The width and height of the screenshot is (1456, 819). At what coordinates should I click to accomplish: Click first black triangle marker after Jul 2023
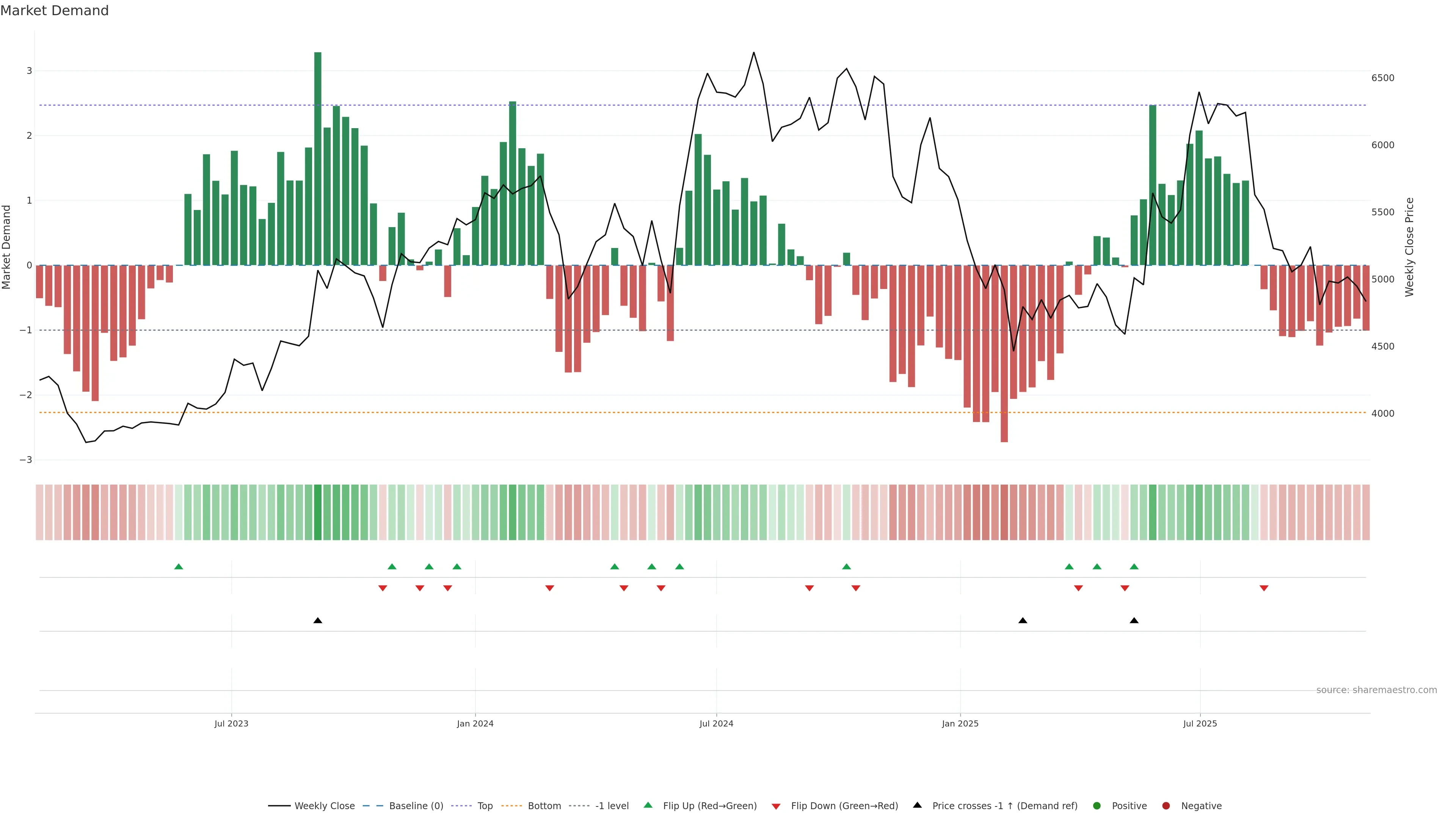tap(318, 621)
